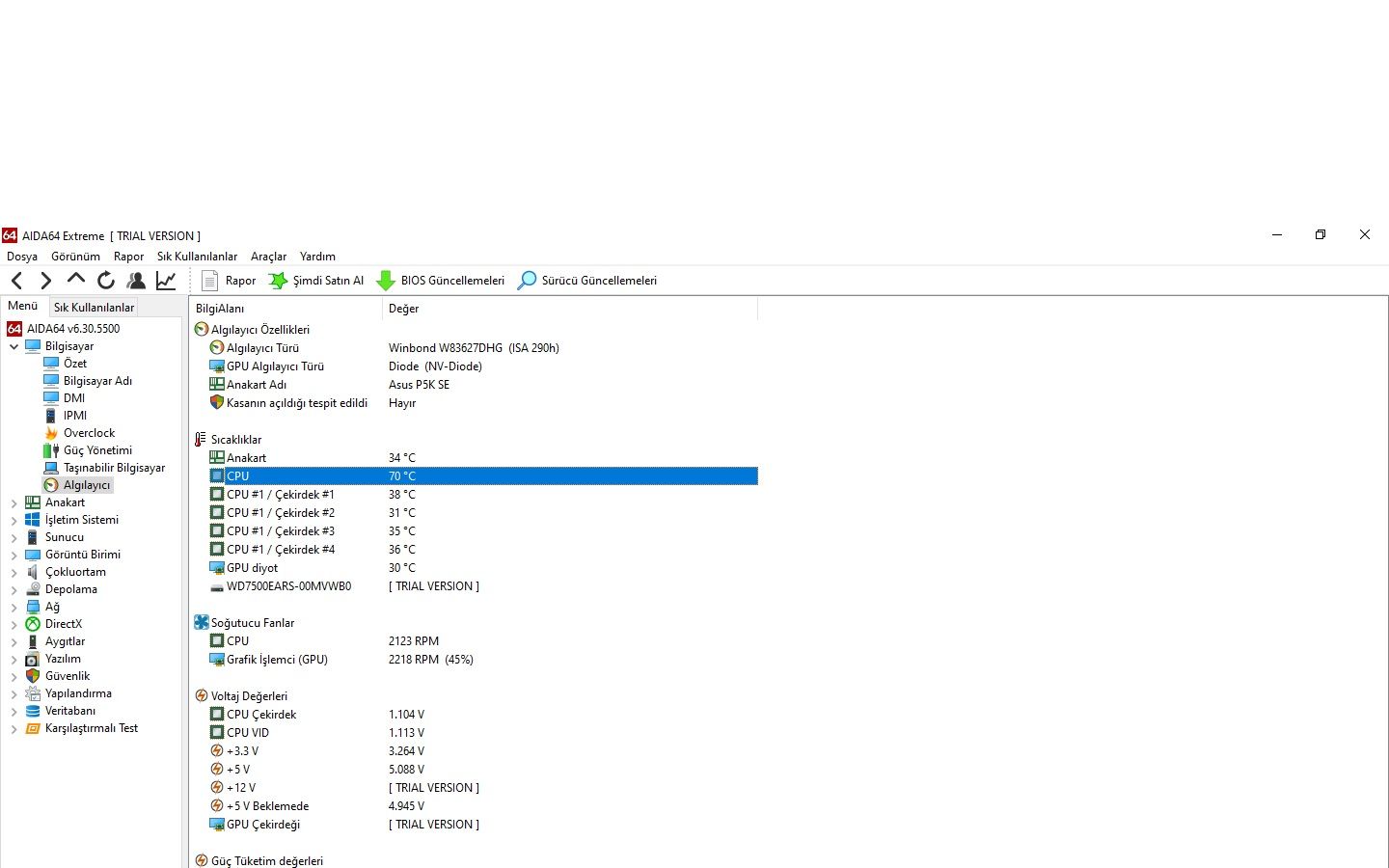This screenshot has width=1389, height=868.
Task: Expand the Görüntü Birimi tree node
Action: click(x=14, y=555)
